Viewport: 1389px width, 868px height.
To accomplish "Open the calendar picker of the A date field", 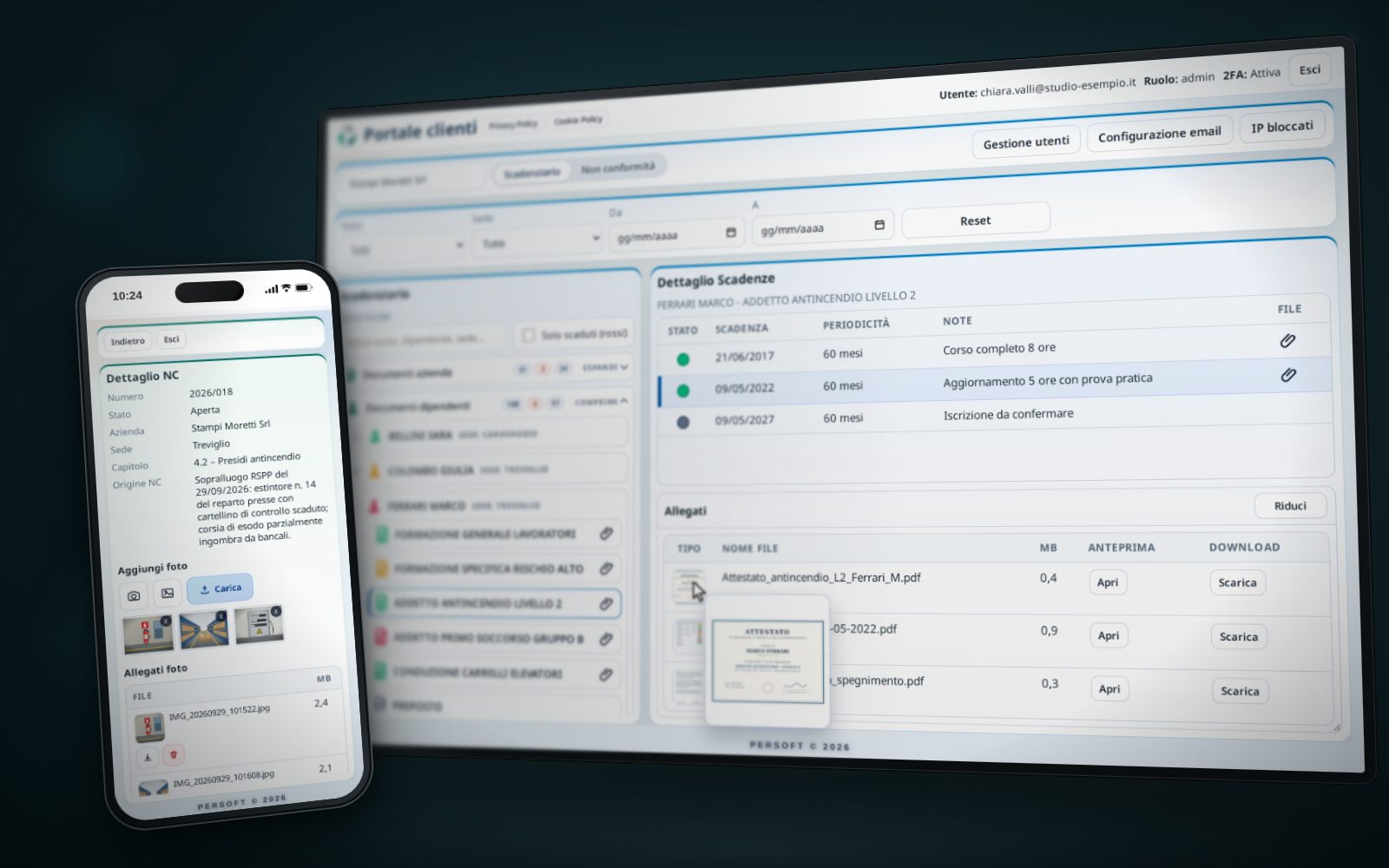I will coord(879,225).
